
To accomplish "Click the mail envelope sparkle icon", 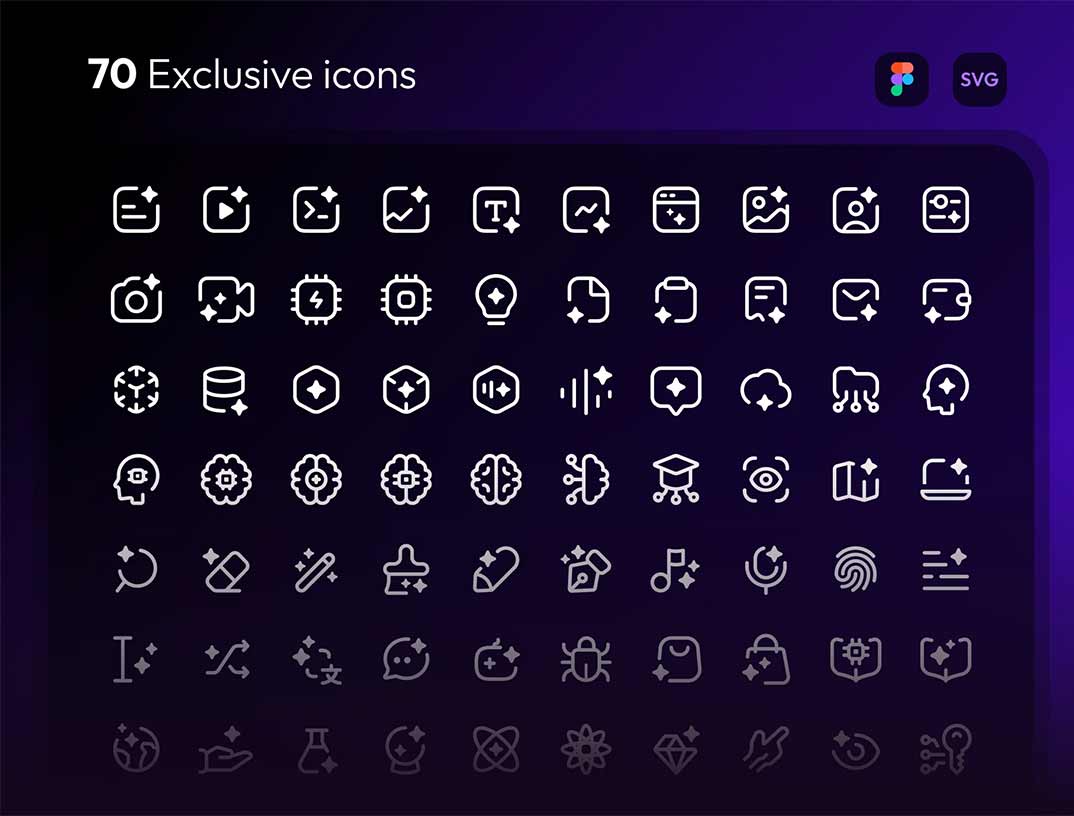I will point(856,299).
